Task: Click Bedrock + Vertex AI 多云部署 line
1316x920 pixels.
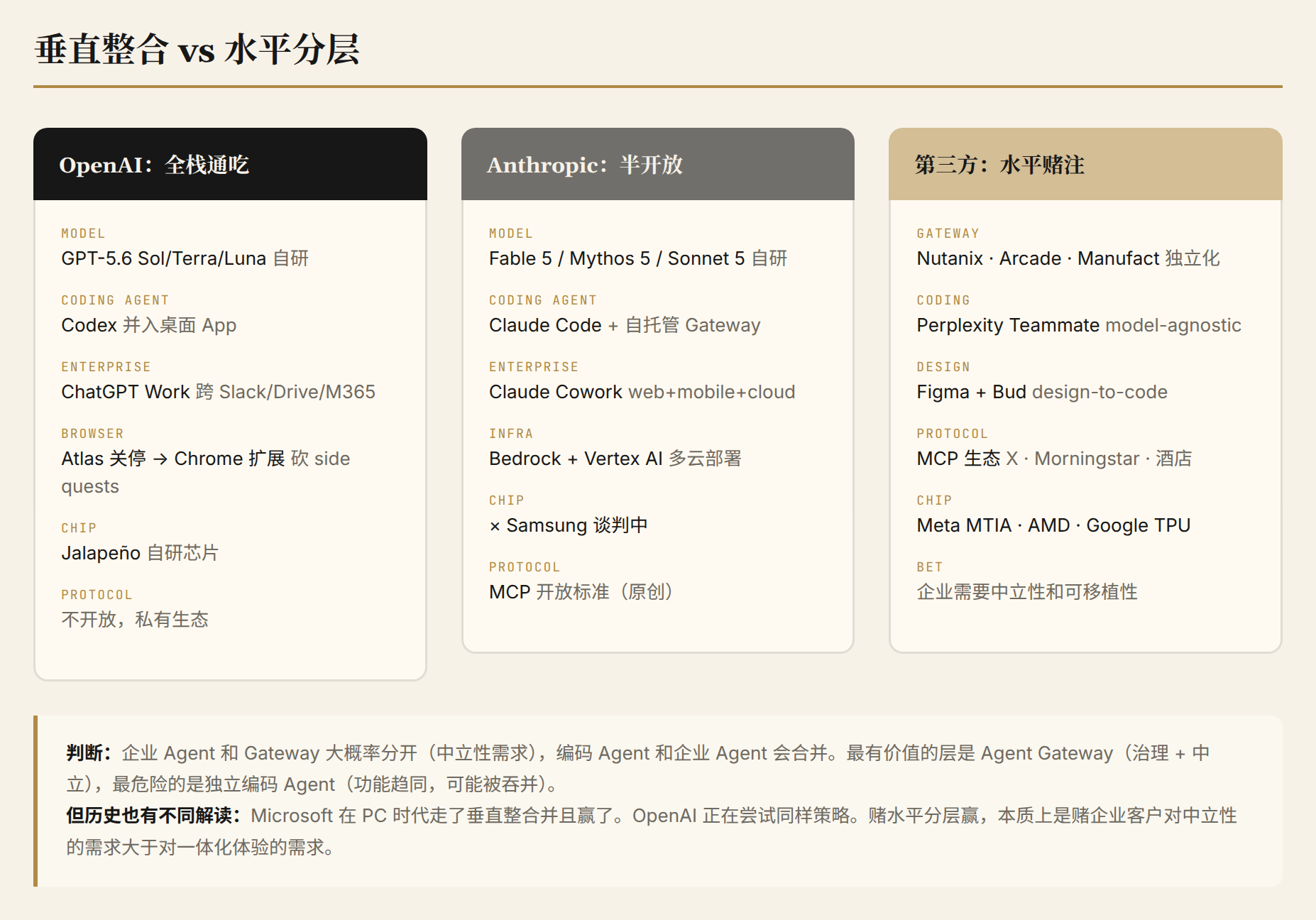Action: coord(615,459)
